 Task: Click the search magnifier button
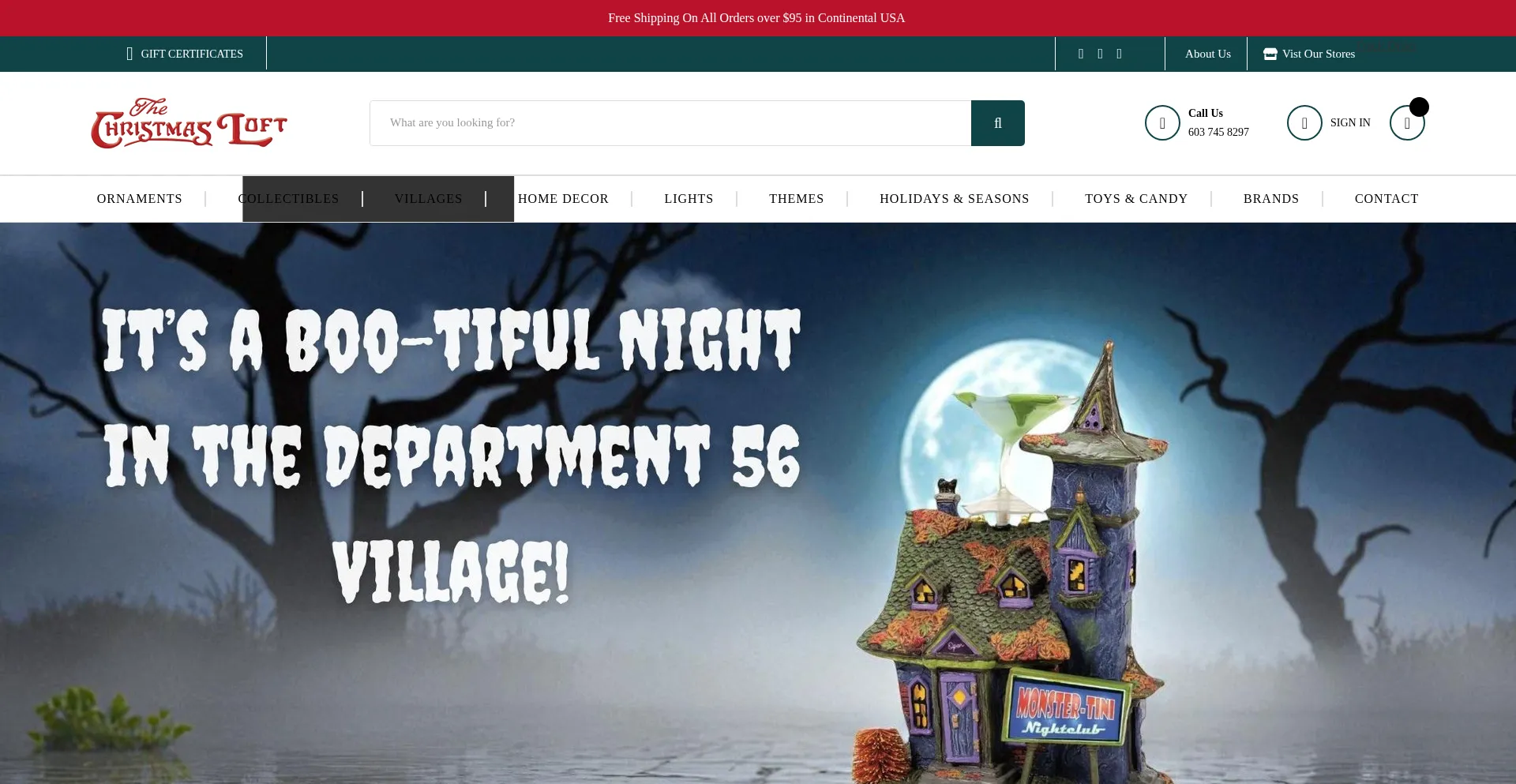click(997, 123)
